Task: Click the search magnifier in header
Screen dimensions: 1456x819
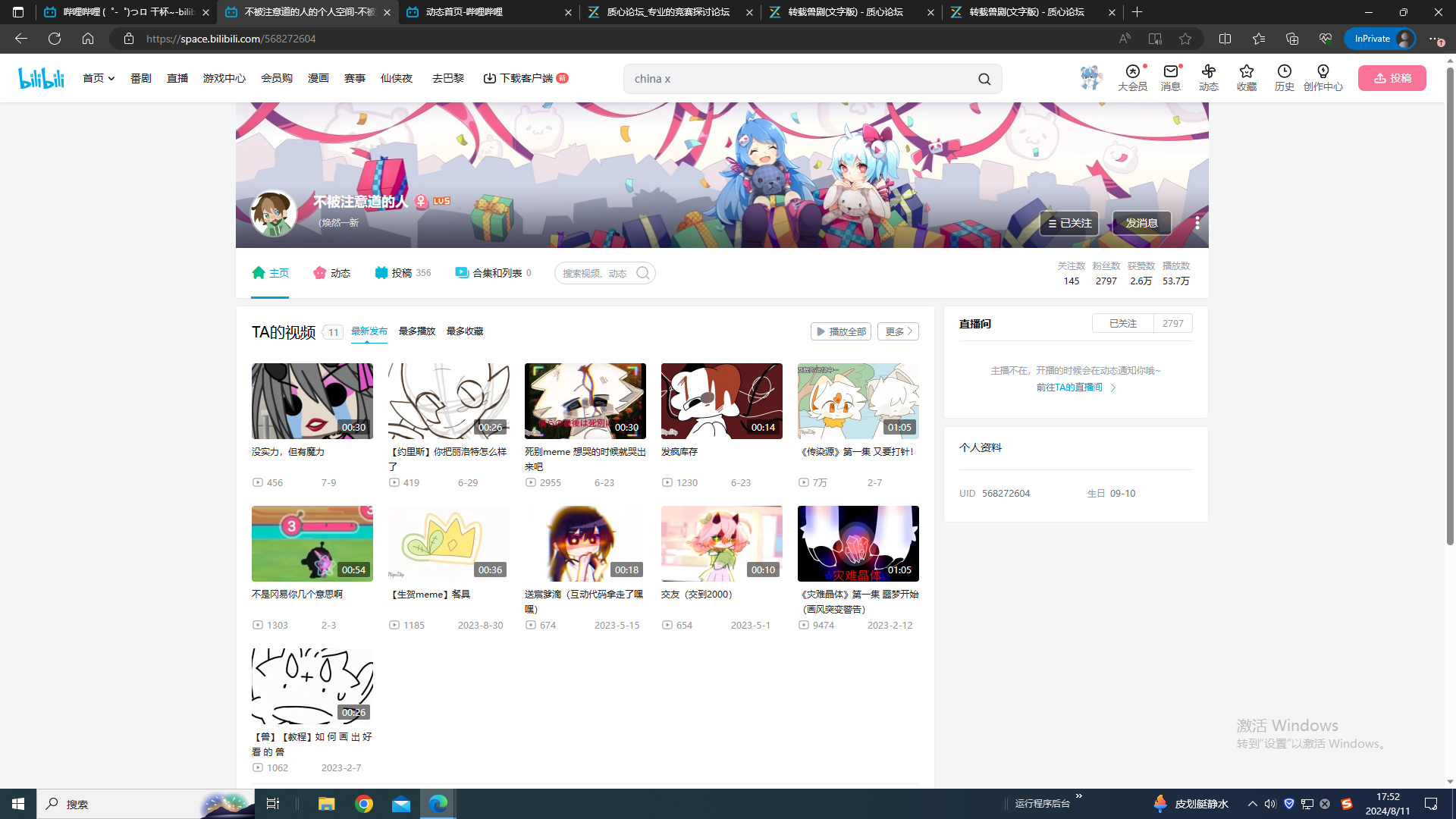Action: pos(984,79)
